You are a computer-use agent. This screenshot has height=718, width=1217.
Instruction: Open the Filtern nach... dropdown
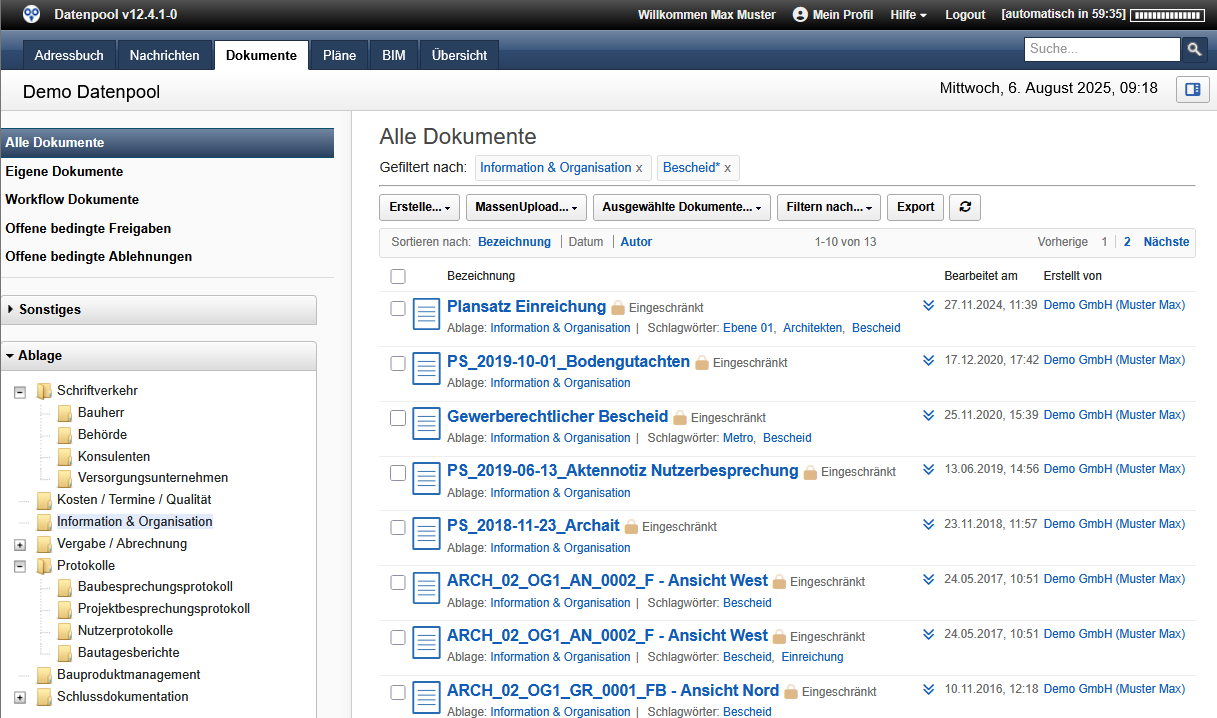pyautogui.click(x=828, y=207)
